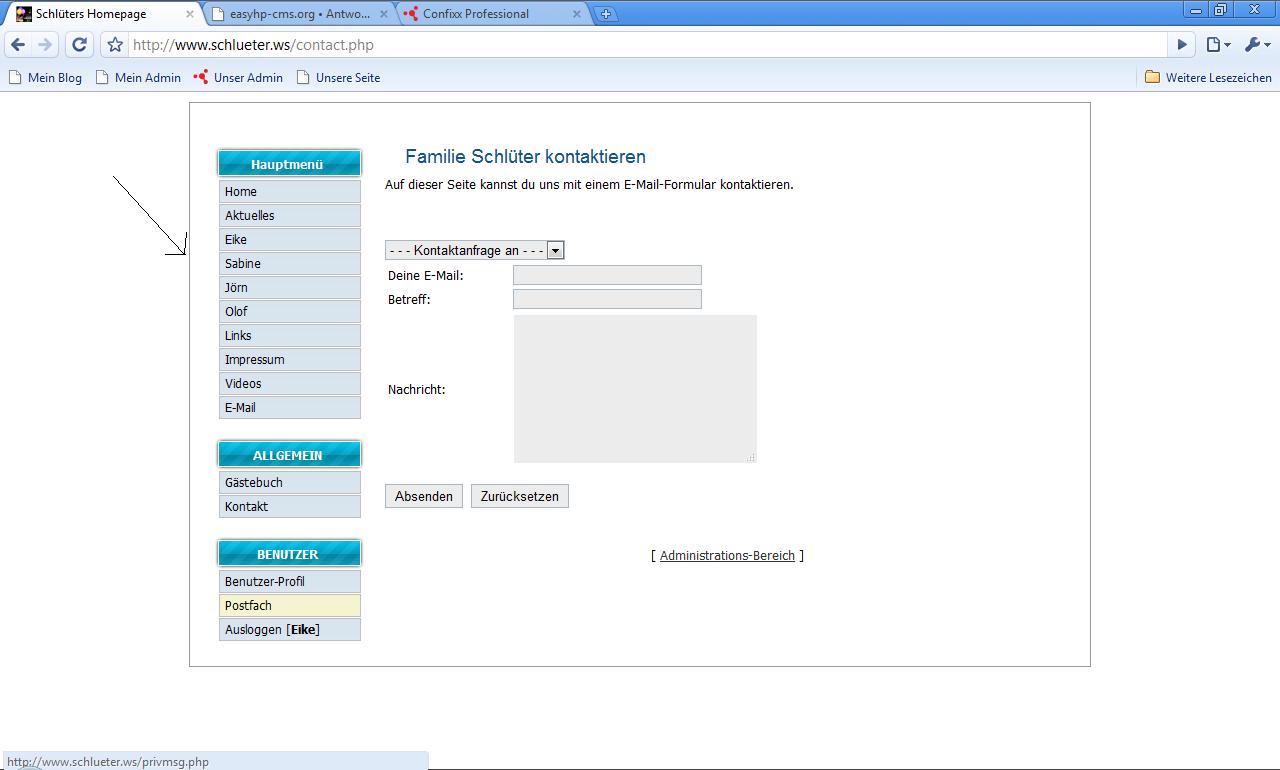The width and height of the screenshot is (1280, 770).
Task: Open the Unser Admin bookmark
Action: (x=238, y=77)
